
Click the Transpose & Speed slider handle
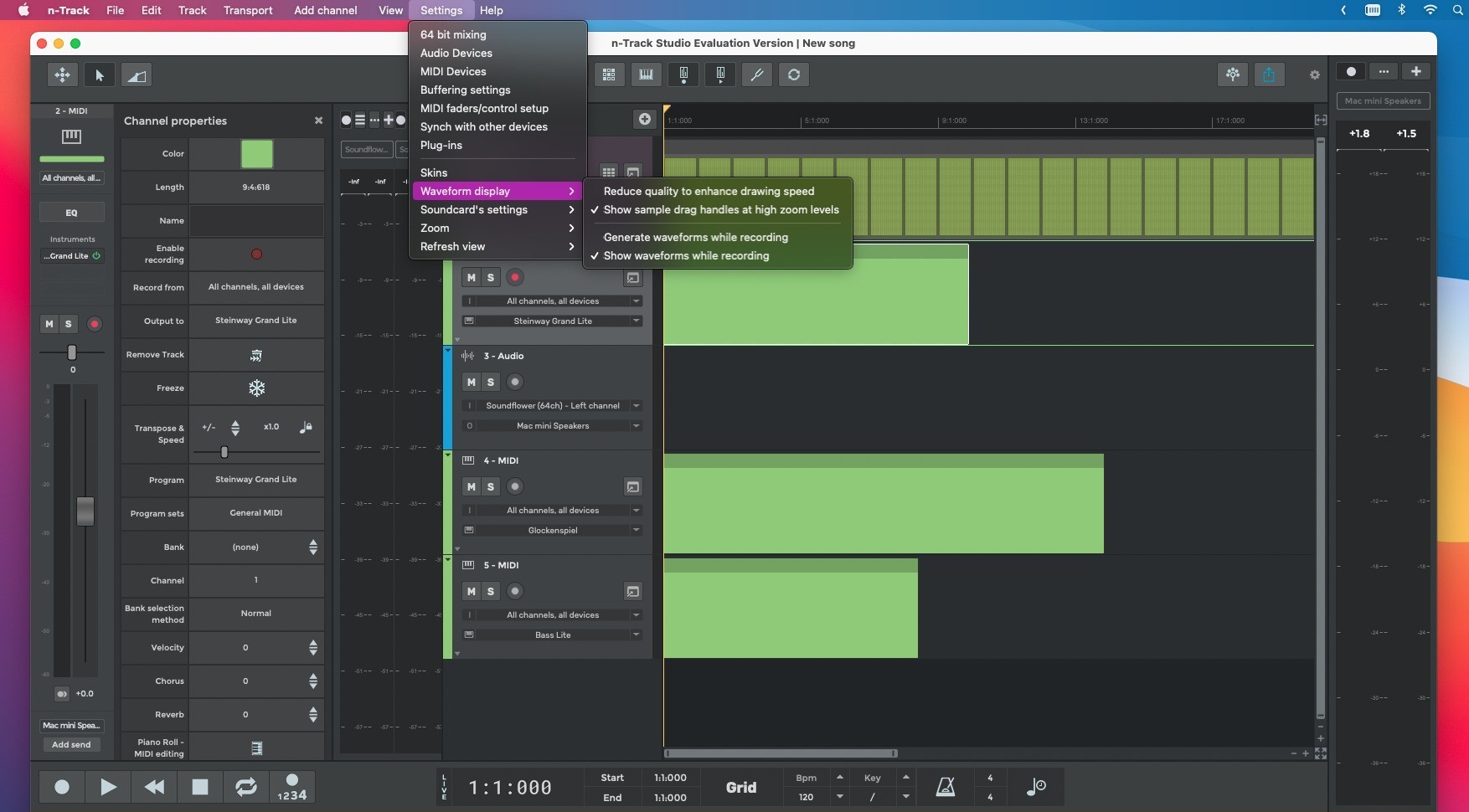tap(224, 452)
